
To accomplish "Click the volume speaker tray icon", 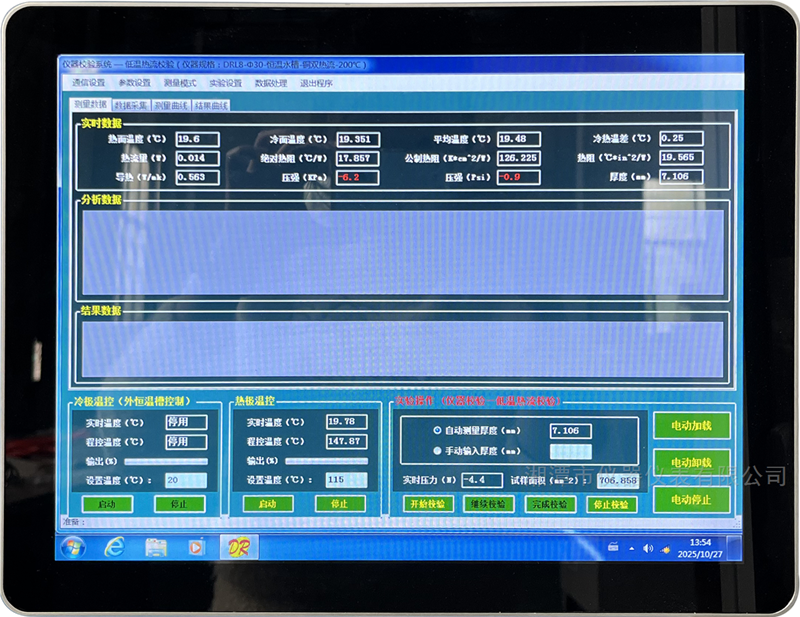I will click(x=648, y=547).
